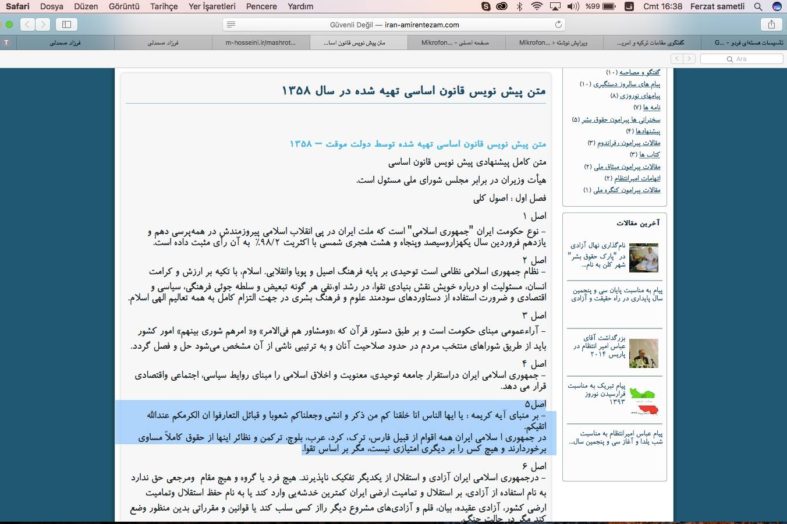Click the Ara find-on-page search field

pyautogui.click(x=741, y=59)
